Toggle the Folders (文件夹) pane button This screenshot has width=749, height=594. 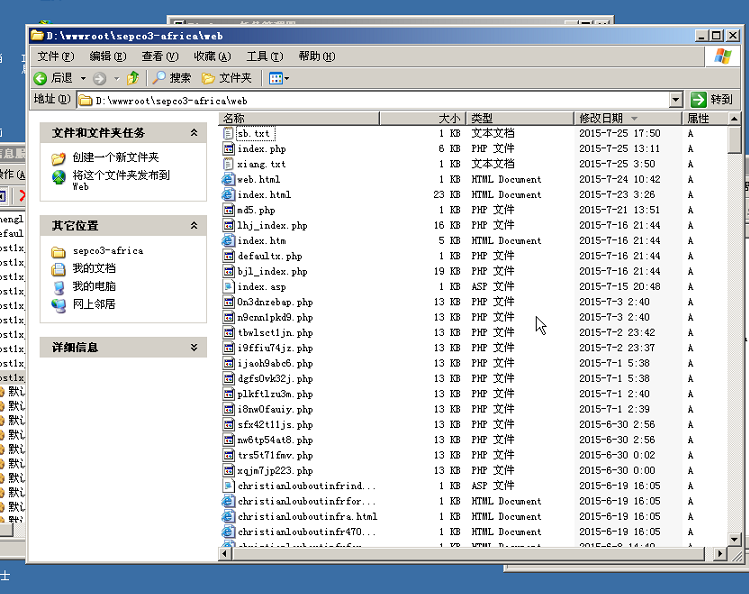tap(226, 78)
